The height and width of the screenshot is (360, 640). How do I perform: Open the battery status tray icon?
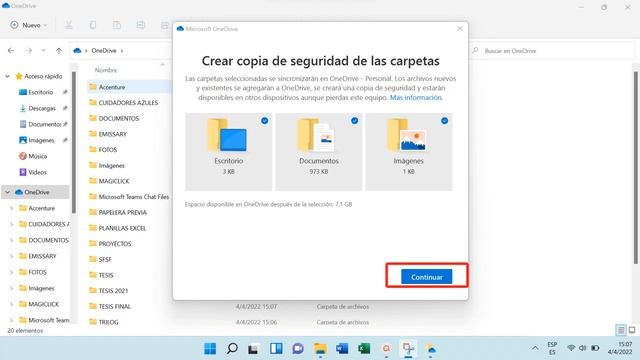pyautogui.click(x=595, y=348)
